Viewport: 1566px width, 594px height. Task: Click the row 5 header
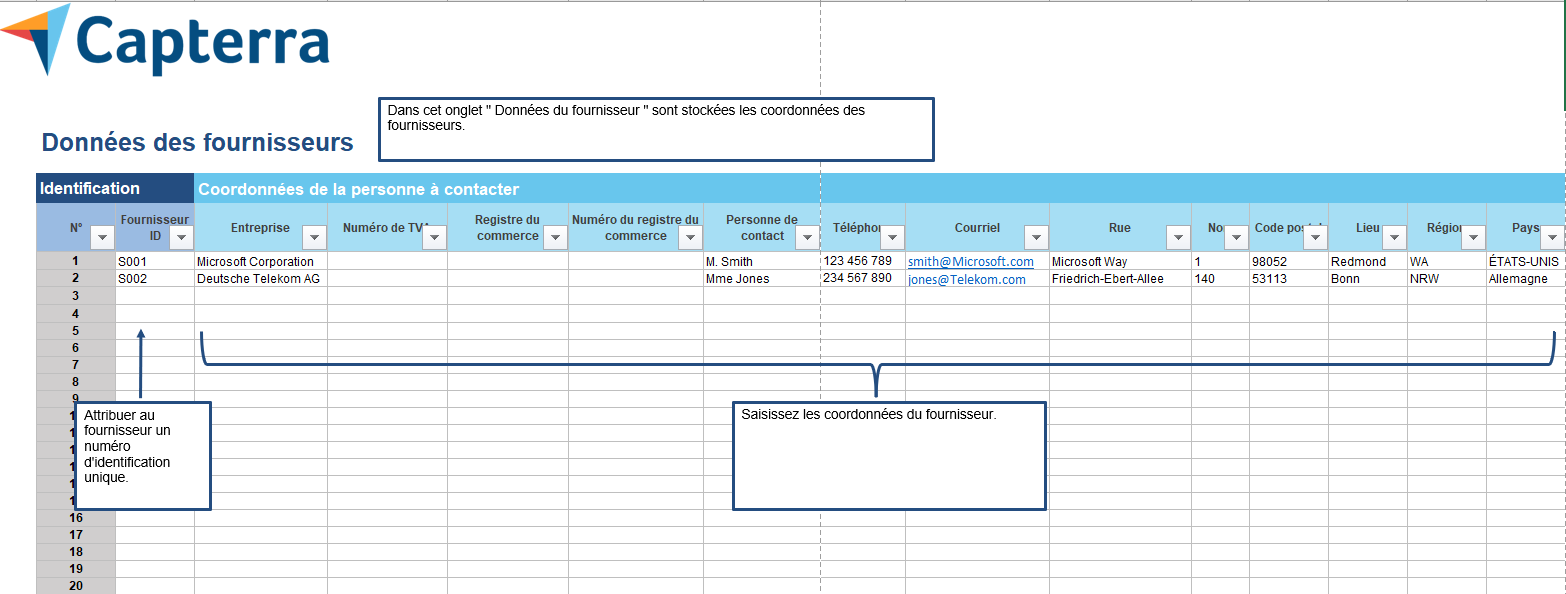point(75,329)
